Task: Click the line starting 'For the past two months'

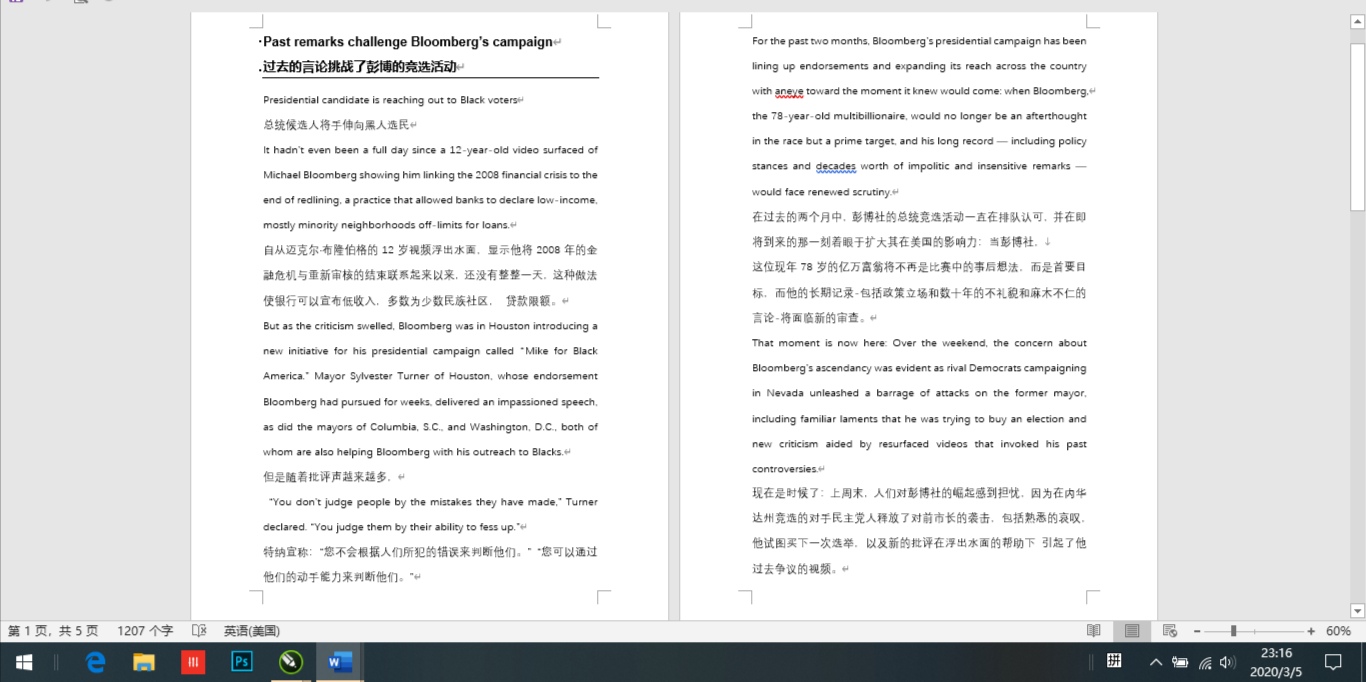Action: [x=919, y=41]
